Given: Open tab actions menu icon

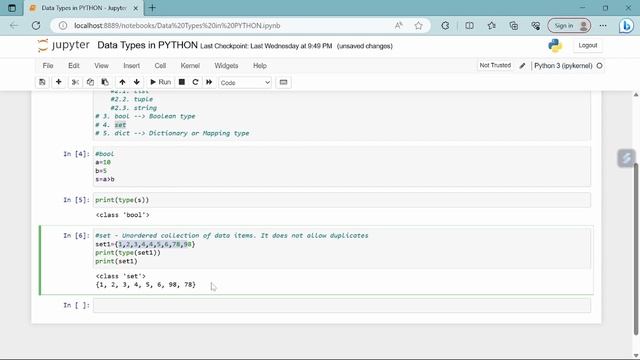Looking at the screenshot, I should [x=12, y=8].
